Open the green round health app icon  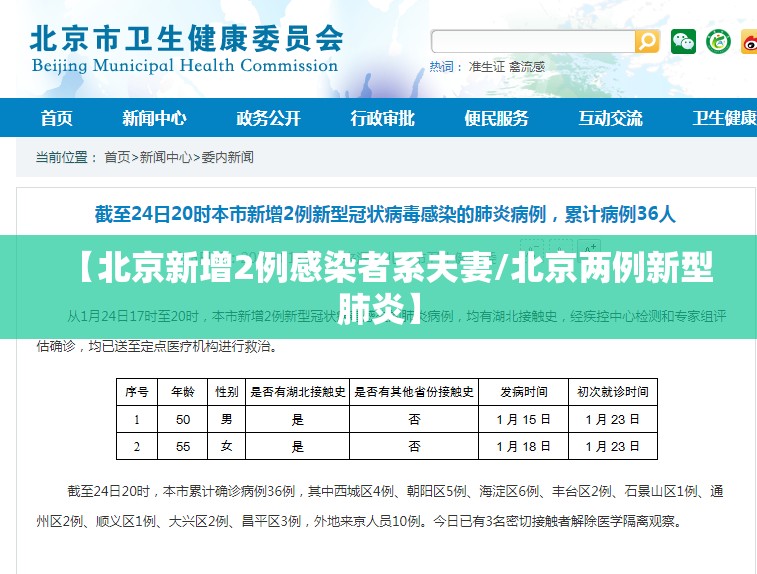(718, 42)
